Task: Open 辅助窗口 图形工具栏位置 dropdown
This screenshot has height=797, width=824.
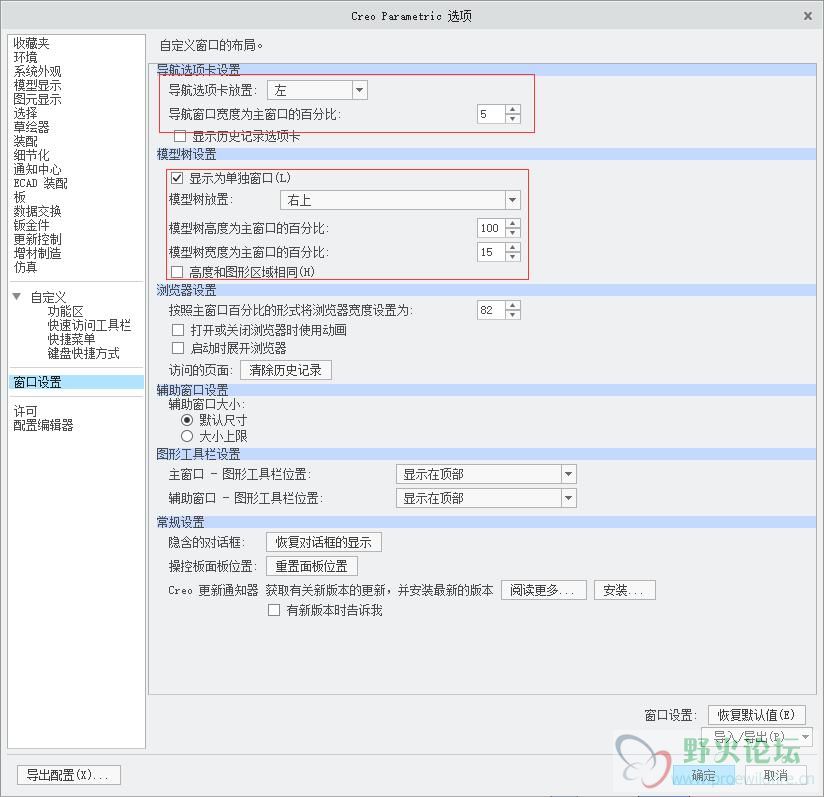Action: tap(486, 498)
